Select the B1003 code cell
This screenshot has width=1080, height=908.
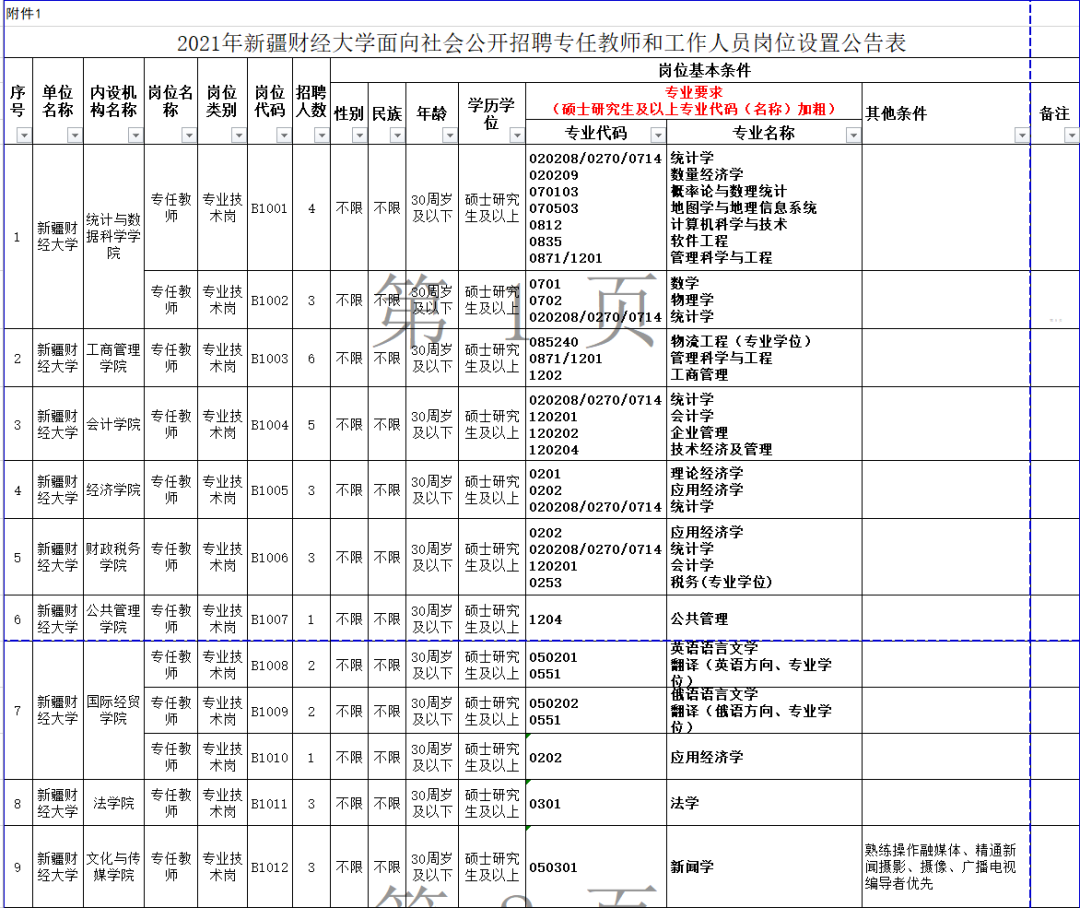[x=269, y=358]
